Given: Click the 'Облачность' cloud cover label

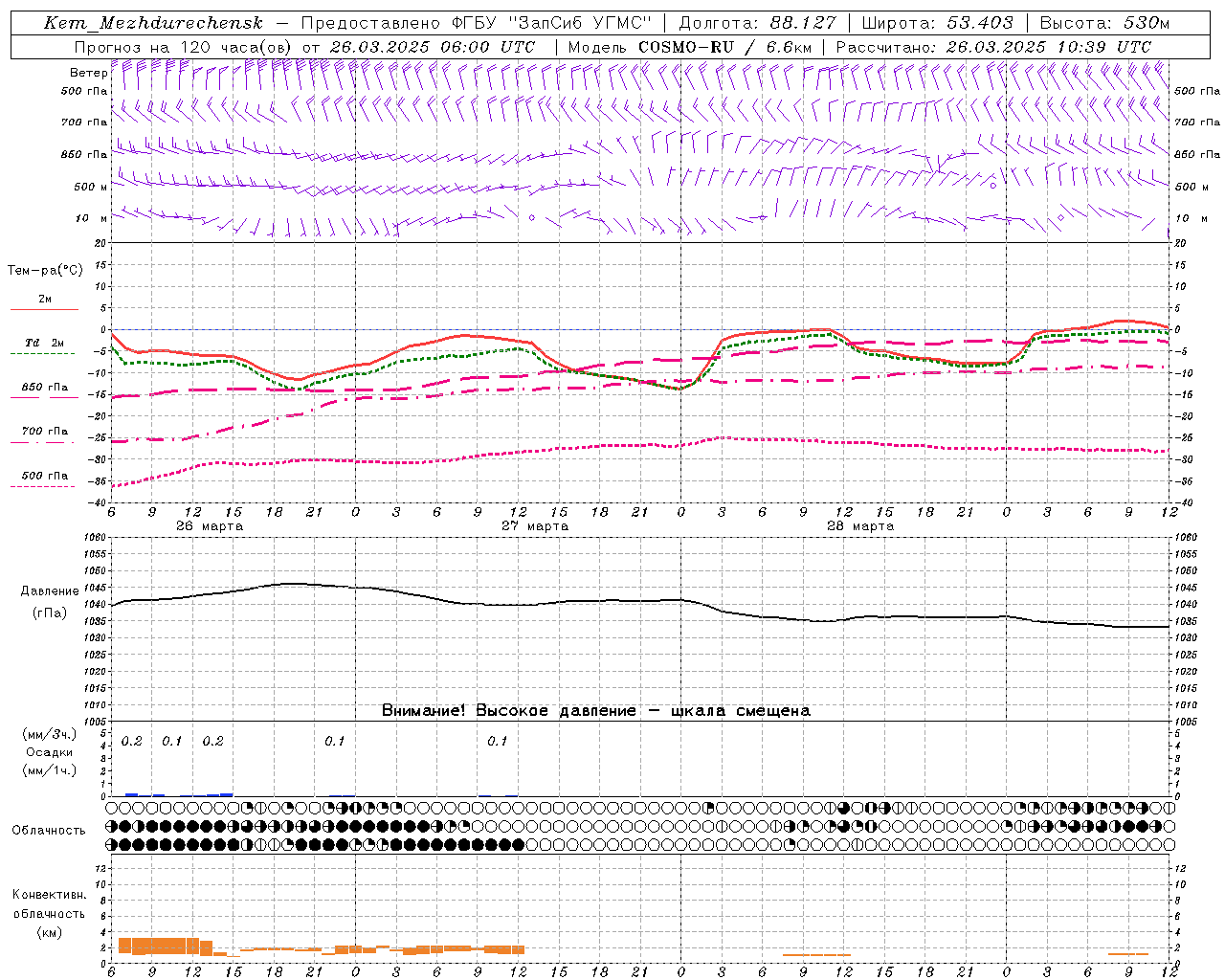Looking at the screenshot, I should tap(49, 830).
